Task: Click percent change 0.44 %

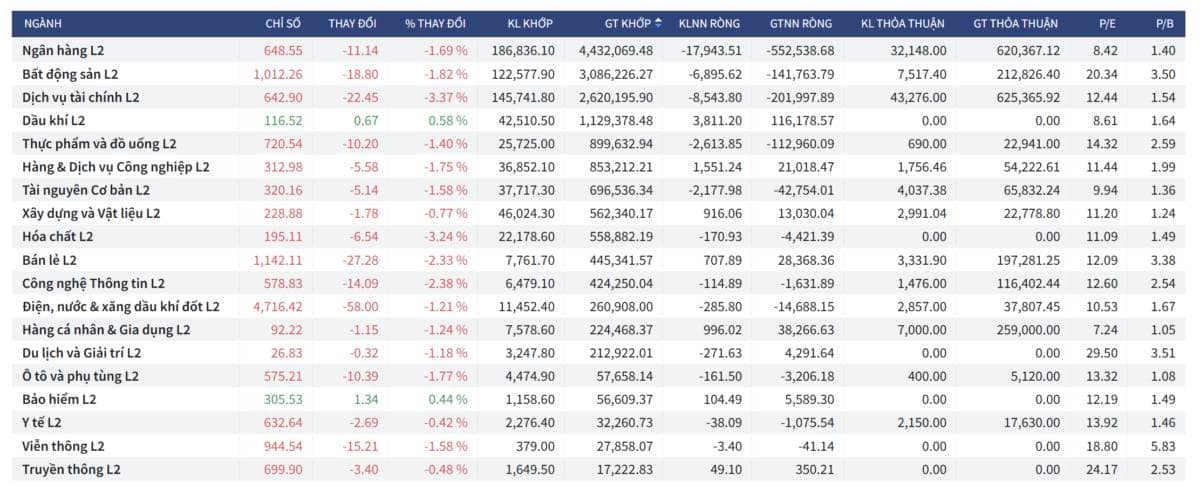Action: tap(447, 399)
